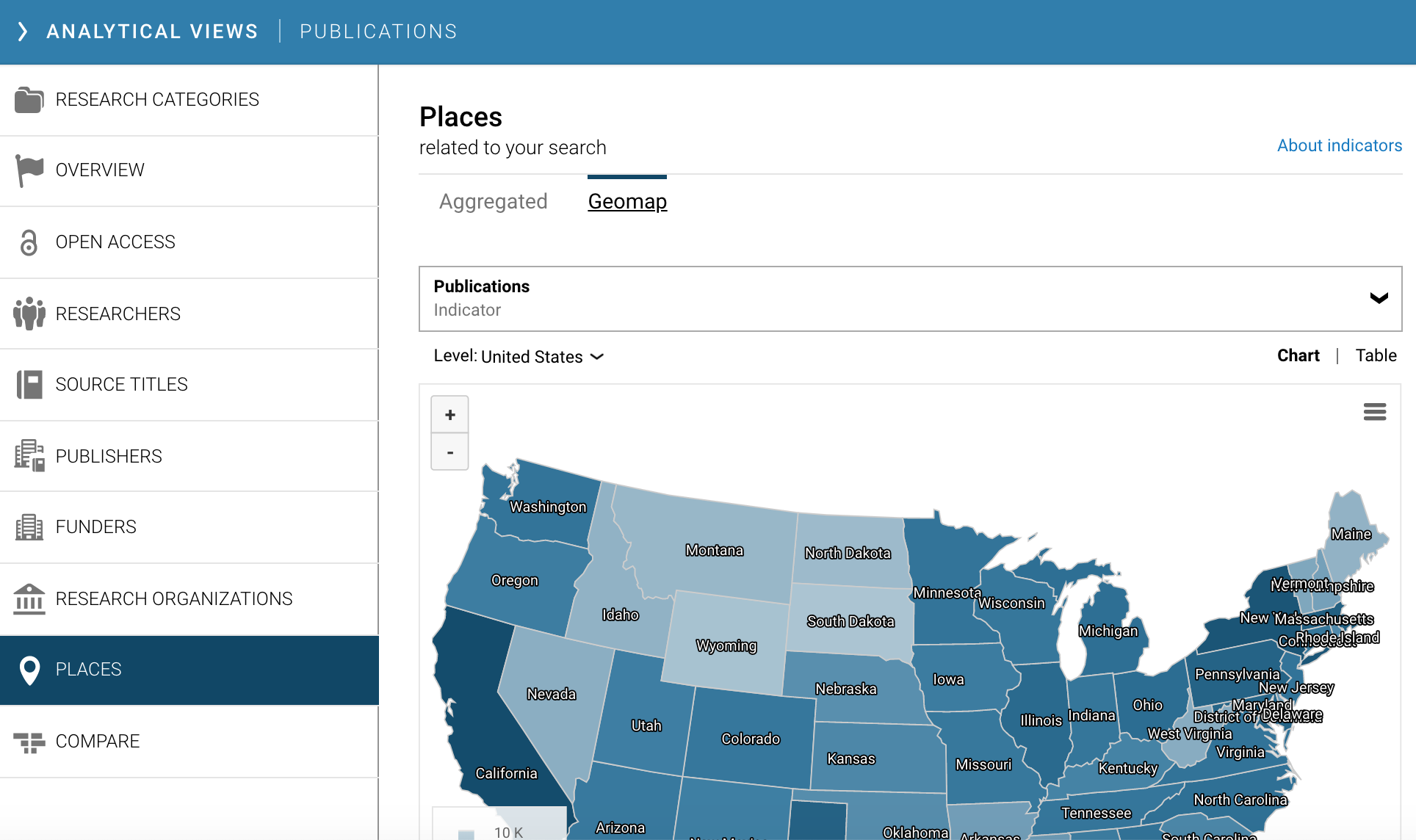
Task: Open the Level United States dropdown
Action: click(x=541, y=357)
